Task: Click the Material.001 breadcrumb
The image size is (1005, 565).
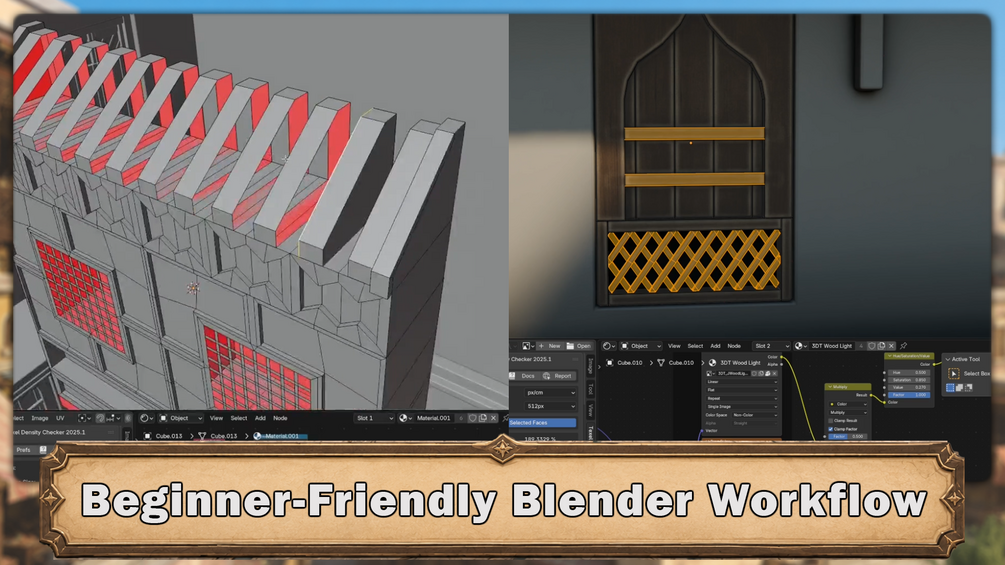Action: (276, 436)
